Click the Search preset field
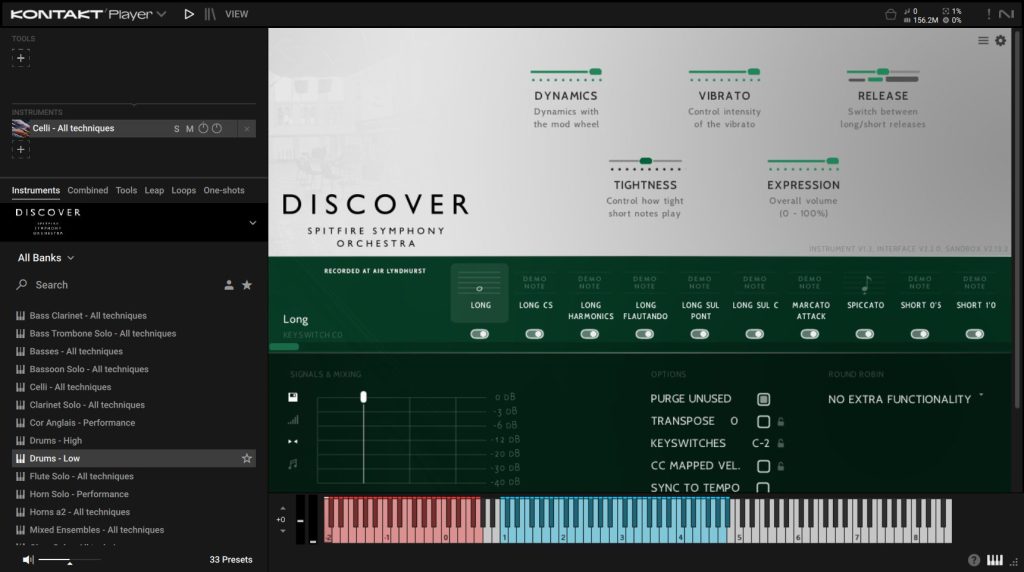 pos(118,285)
